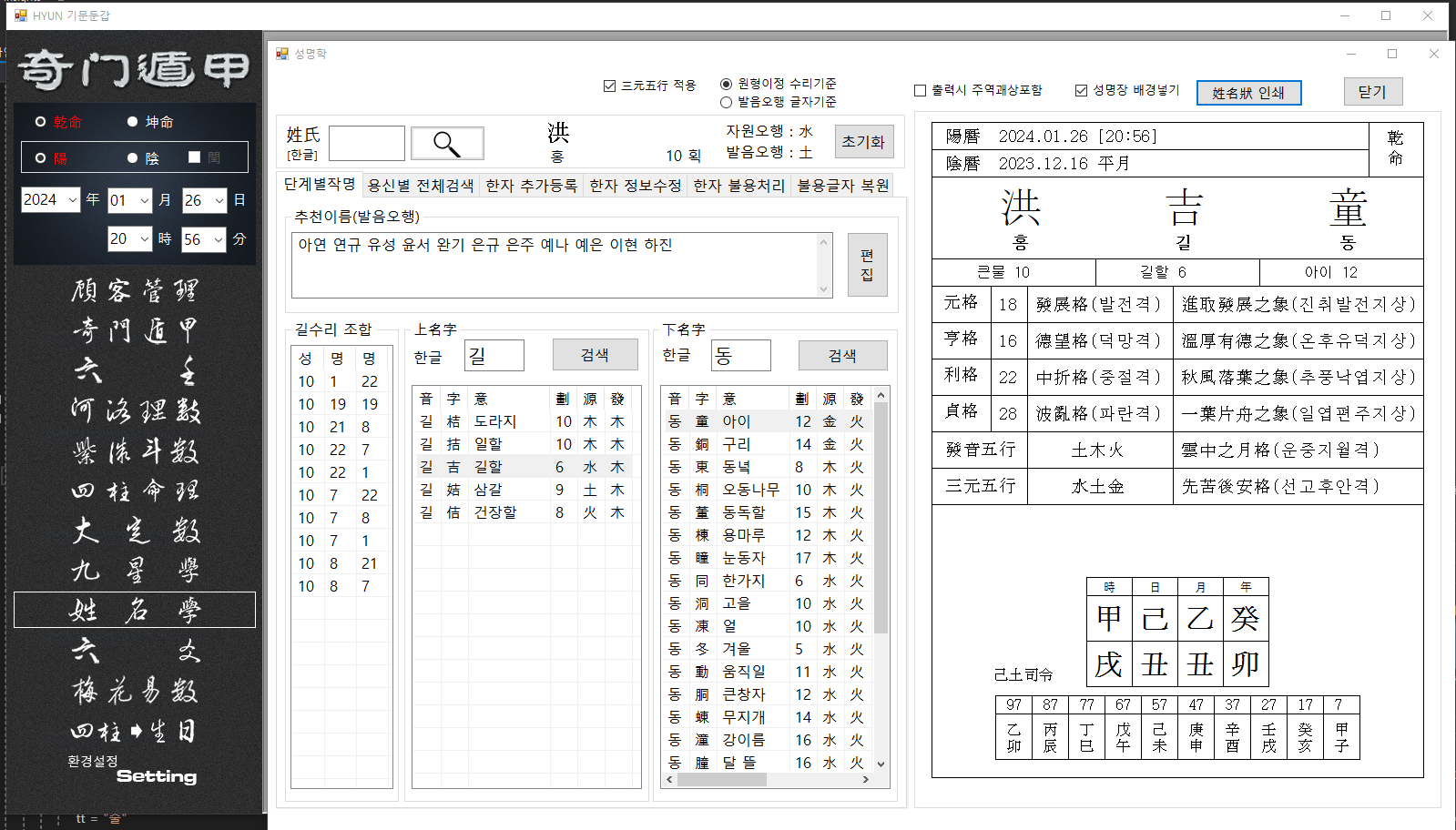The width and height of the screenshot is (1456, 830).
Task: Click the 초기화 reset button
Action: click(863, 142)
